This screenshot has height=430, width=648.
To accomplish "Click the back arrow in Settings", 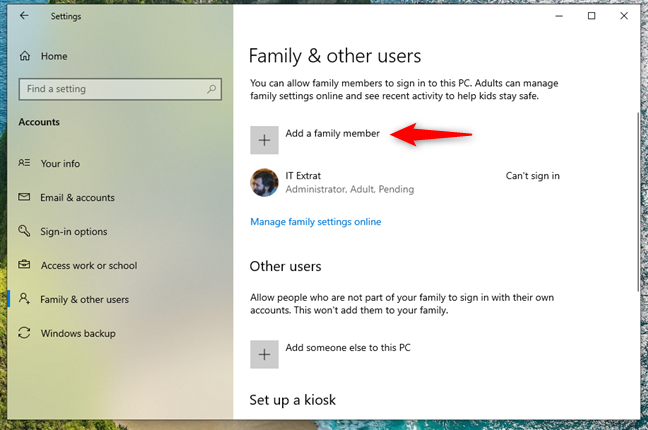I will tap(24, 16).
